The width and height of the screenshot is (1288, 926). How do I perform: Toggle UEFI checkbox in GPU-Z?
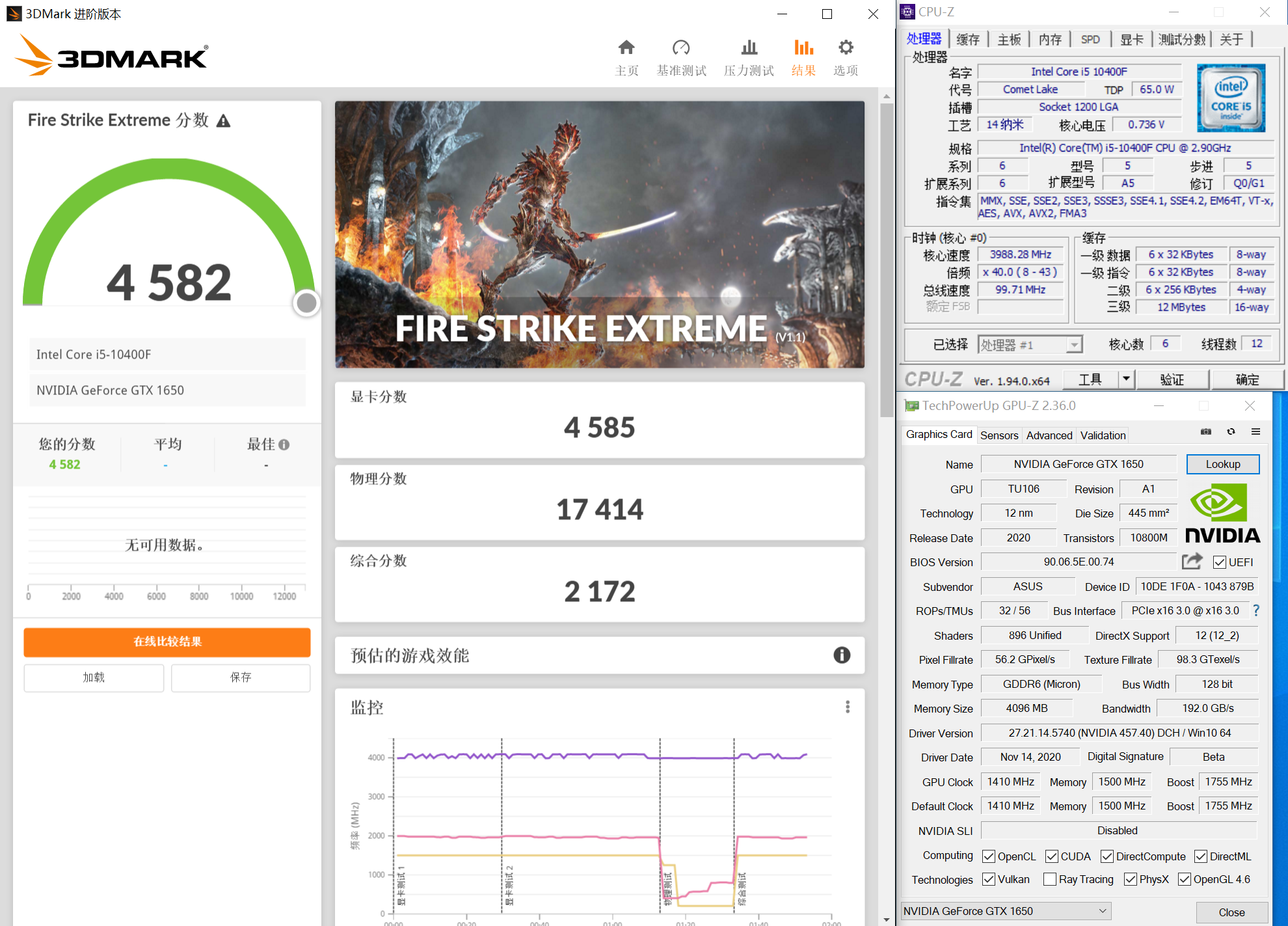1220,562
